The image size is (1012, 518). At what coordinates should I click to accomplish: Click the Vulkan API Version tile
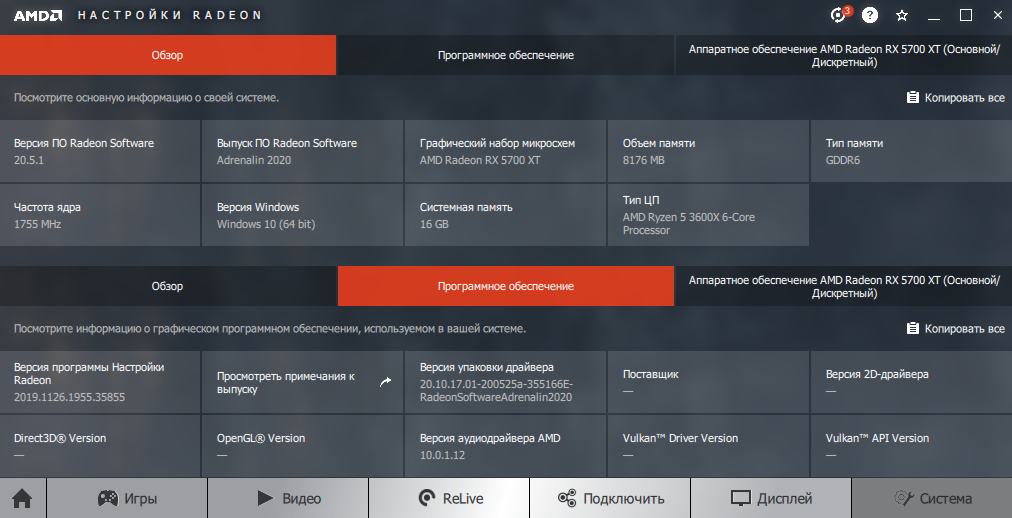coord(911,446)
